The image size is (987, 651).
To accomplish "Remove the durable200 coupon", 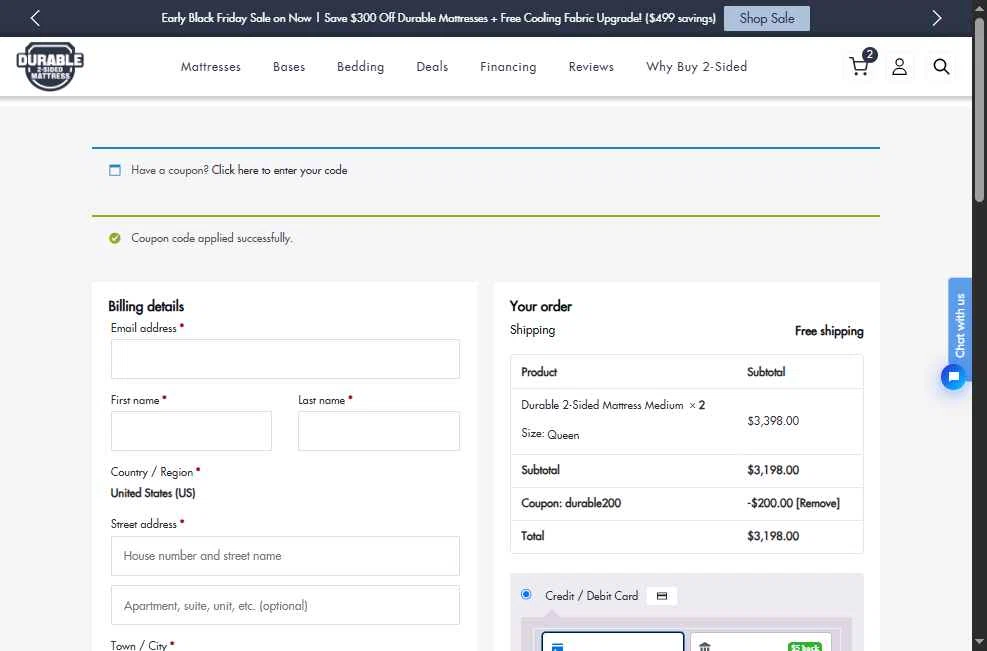I will point(818,503).
